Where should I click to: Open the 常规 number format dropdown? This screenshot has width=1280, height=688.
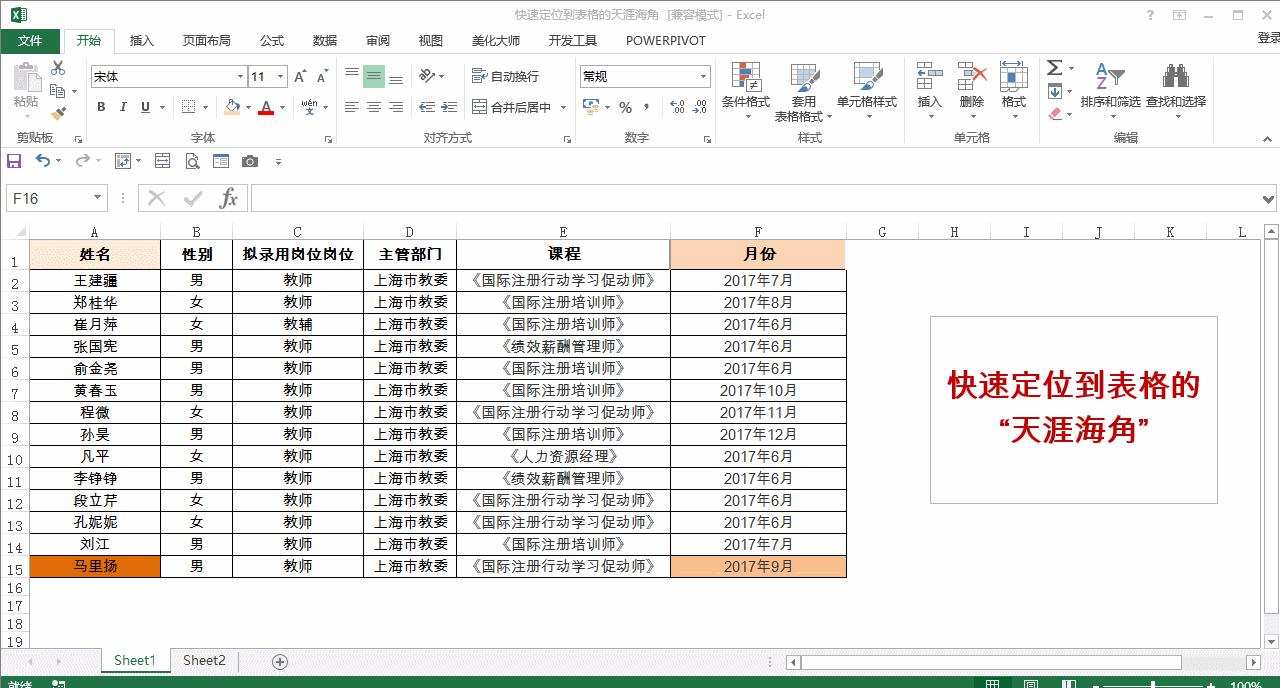(x=706, y=75)
